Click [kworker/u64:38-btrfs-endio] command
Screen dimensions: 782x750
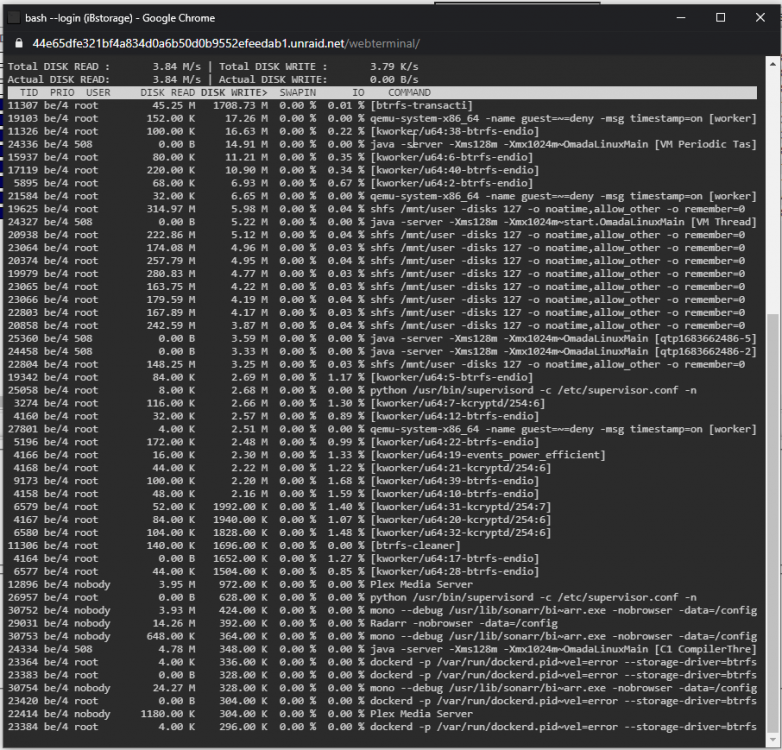[455, 131]
